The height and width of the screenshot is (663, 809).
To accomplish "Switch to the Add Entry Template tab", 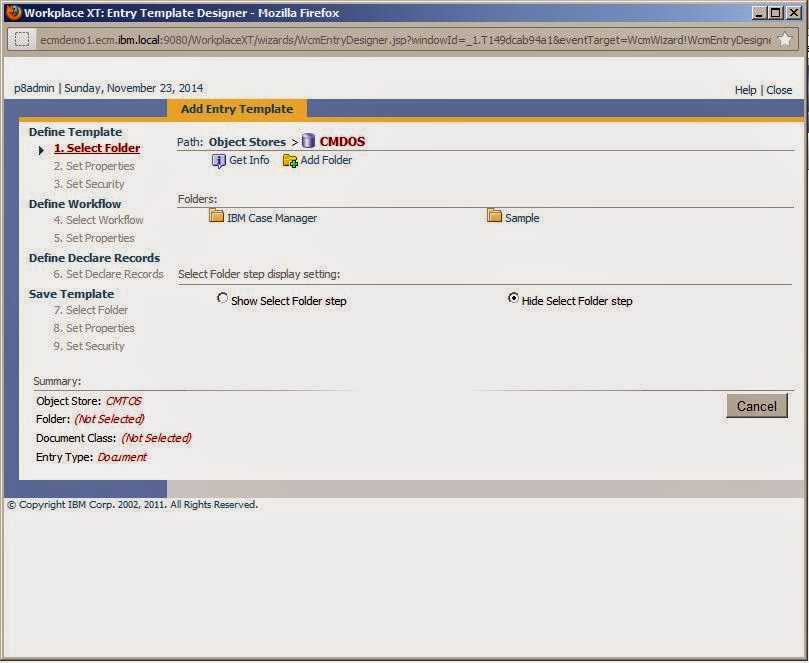I will tap(237, 108).
